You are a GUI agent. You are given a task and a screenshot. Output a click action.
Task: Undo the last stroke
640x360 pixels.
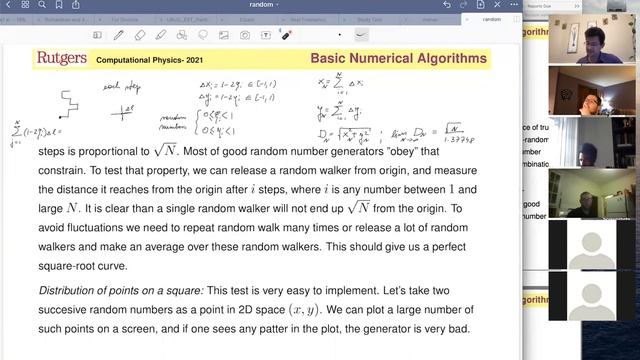click(x=447, y=4)
